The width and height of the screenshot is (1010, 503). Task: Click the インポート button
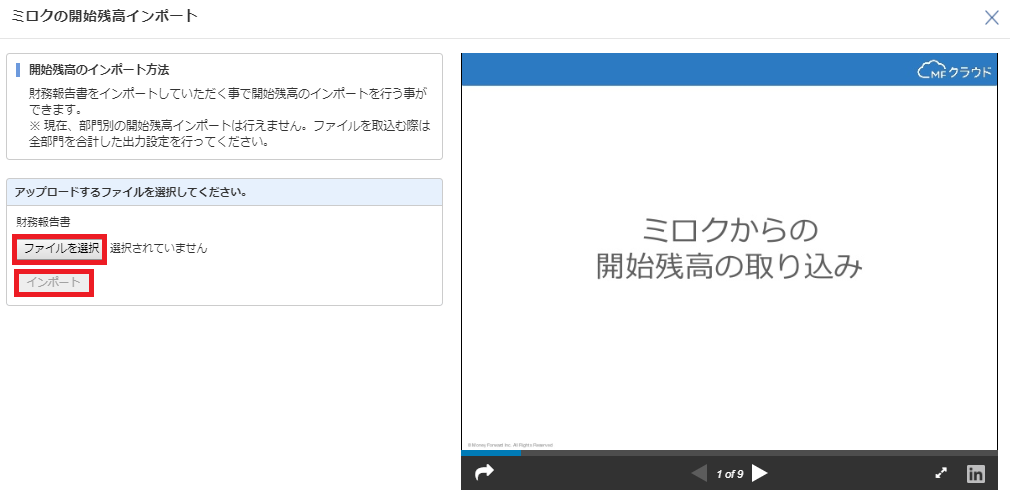tap(54, 283)
